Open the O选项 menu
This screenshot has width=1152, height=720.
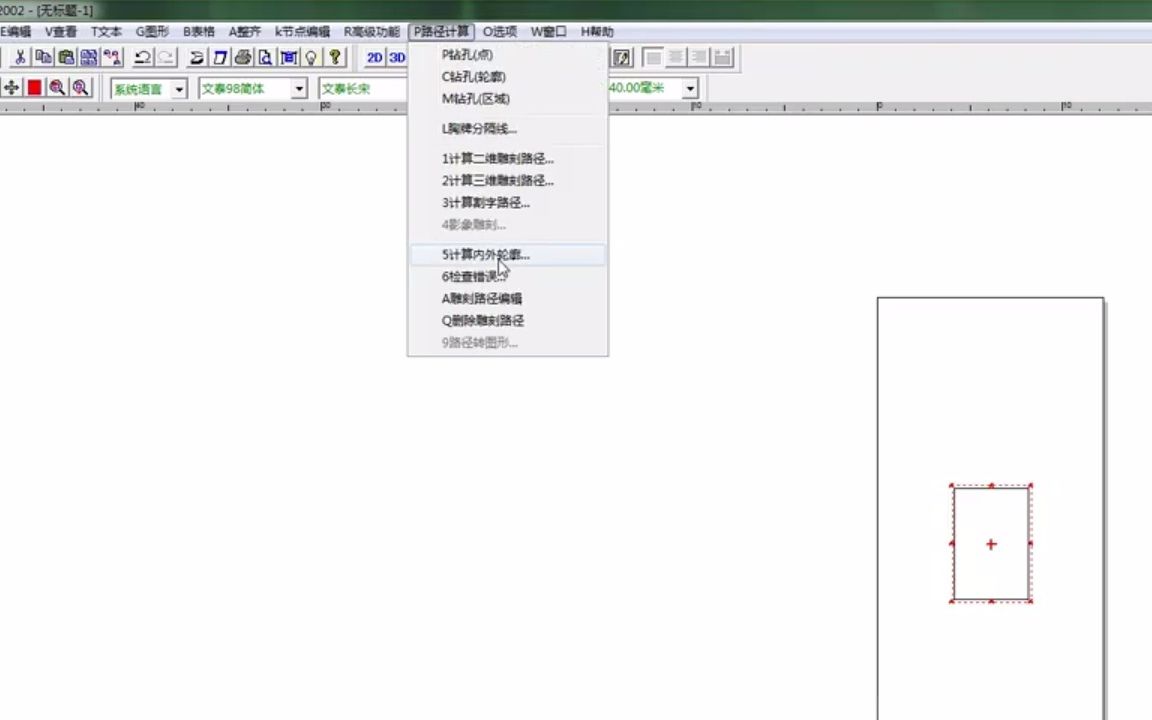498,31
